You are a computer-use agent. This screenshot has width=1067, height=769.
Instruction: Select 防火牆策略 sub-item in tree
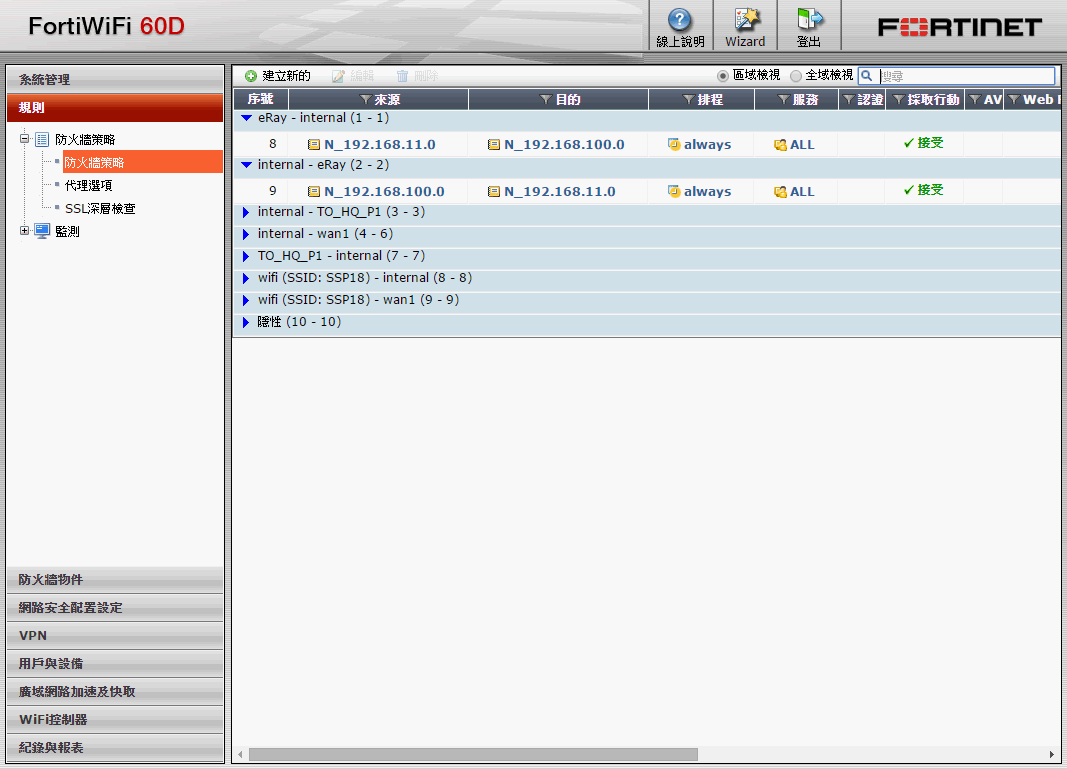pyautogui.click(x=142, y=162)
